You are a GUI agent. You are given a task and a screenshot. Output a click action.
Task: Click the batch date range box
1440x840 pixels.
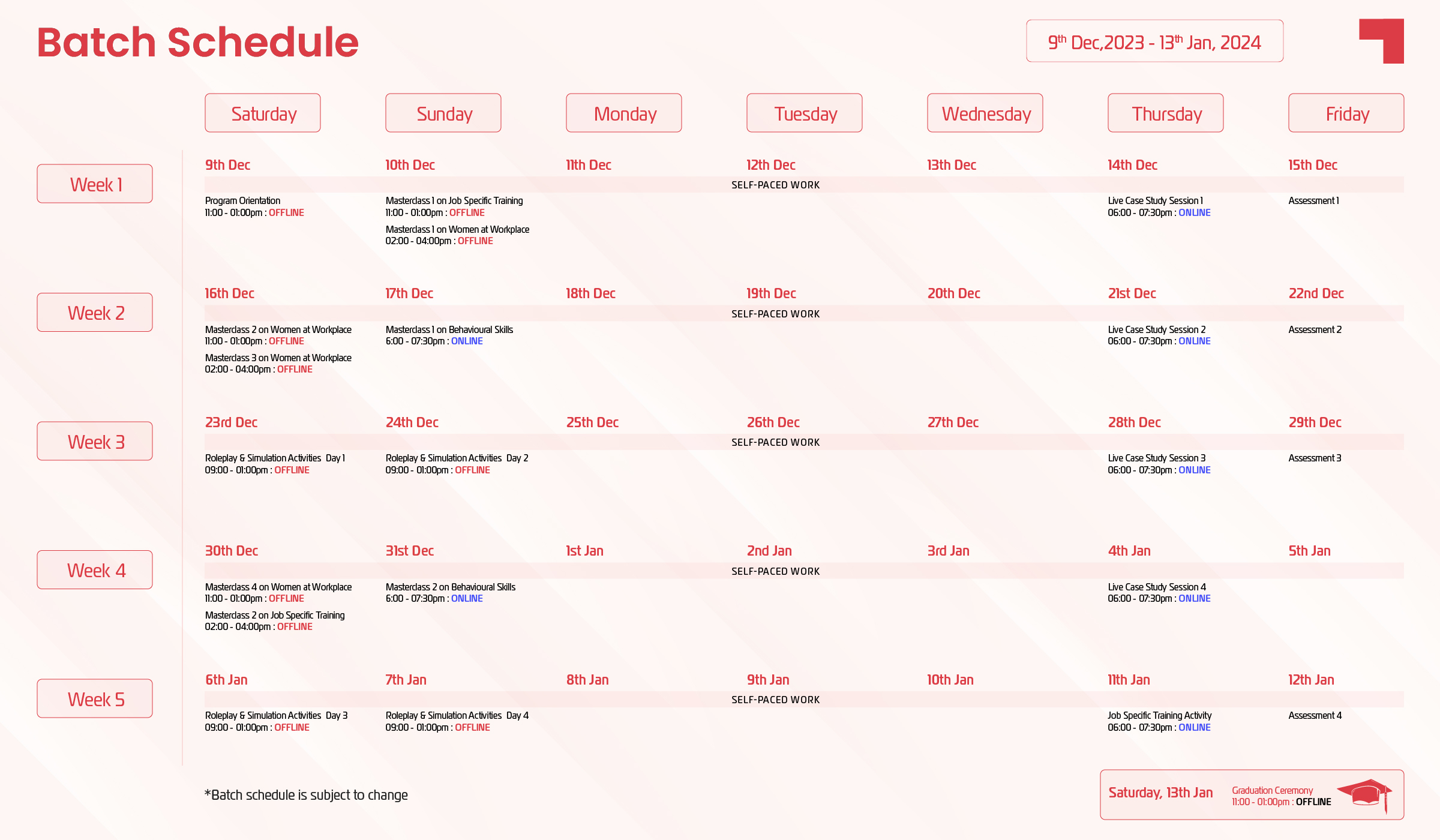[x=1154, y=42]
